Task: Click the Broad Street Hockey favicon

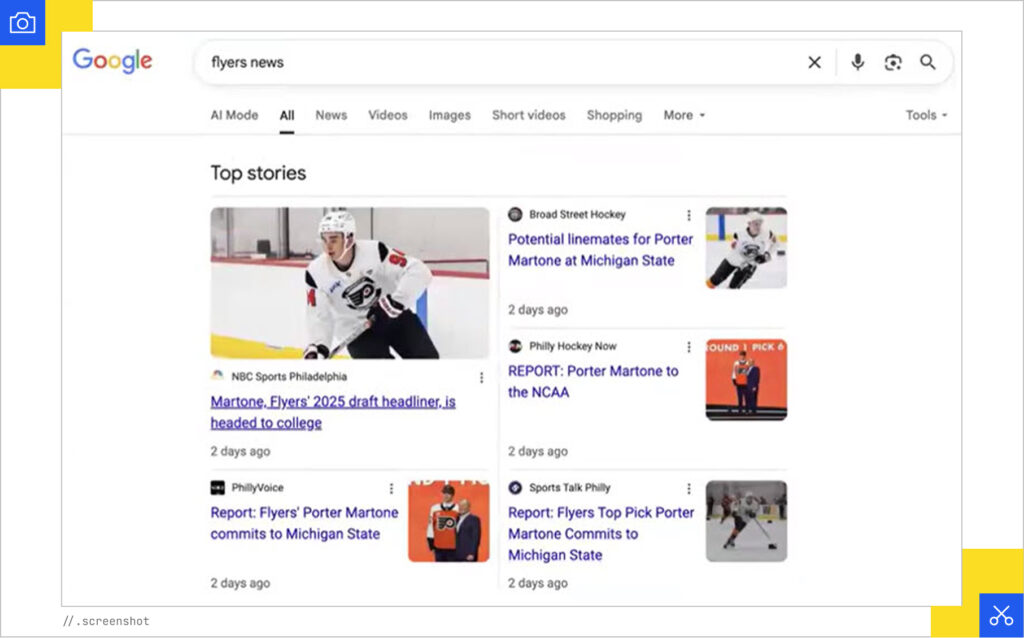Action: point(514,214)
